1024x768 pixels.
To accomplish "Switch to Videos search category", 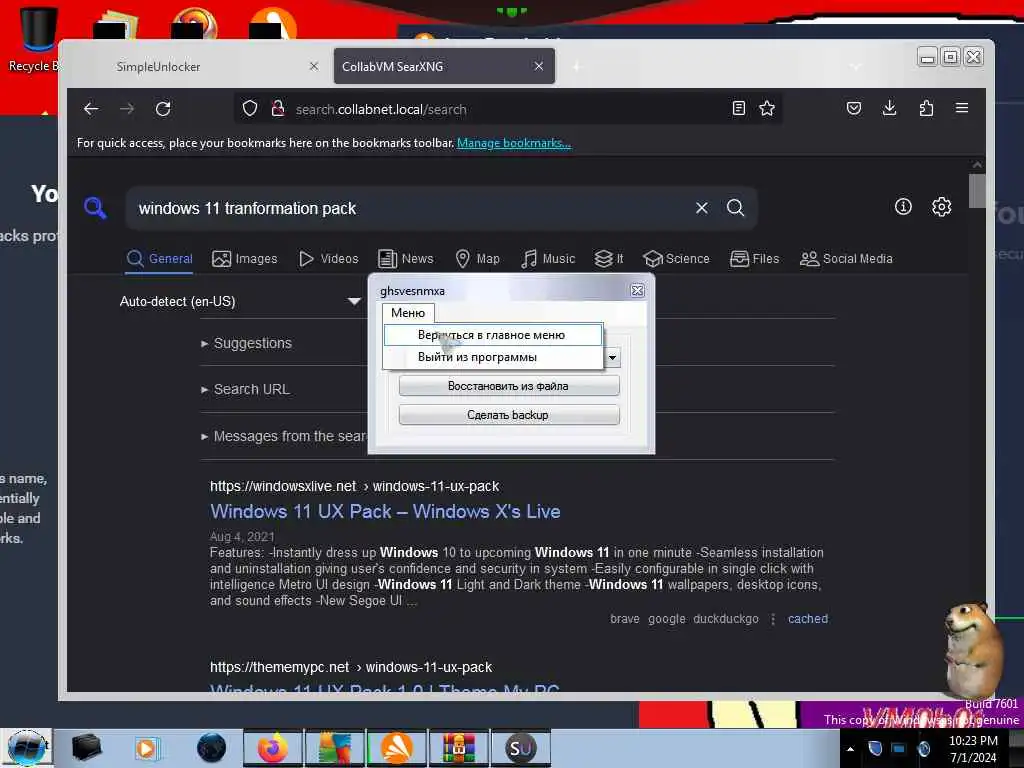I will click(328, 259).
